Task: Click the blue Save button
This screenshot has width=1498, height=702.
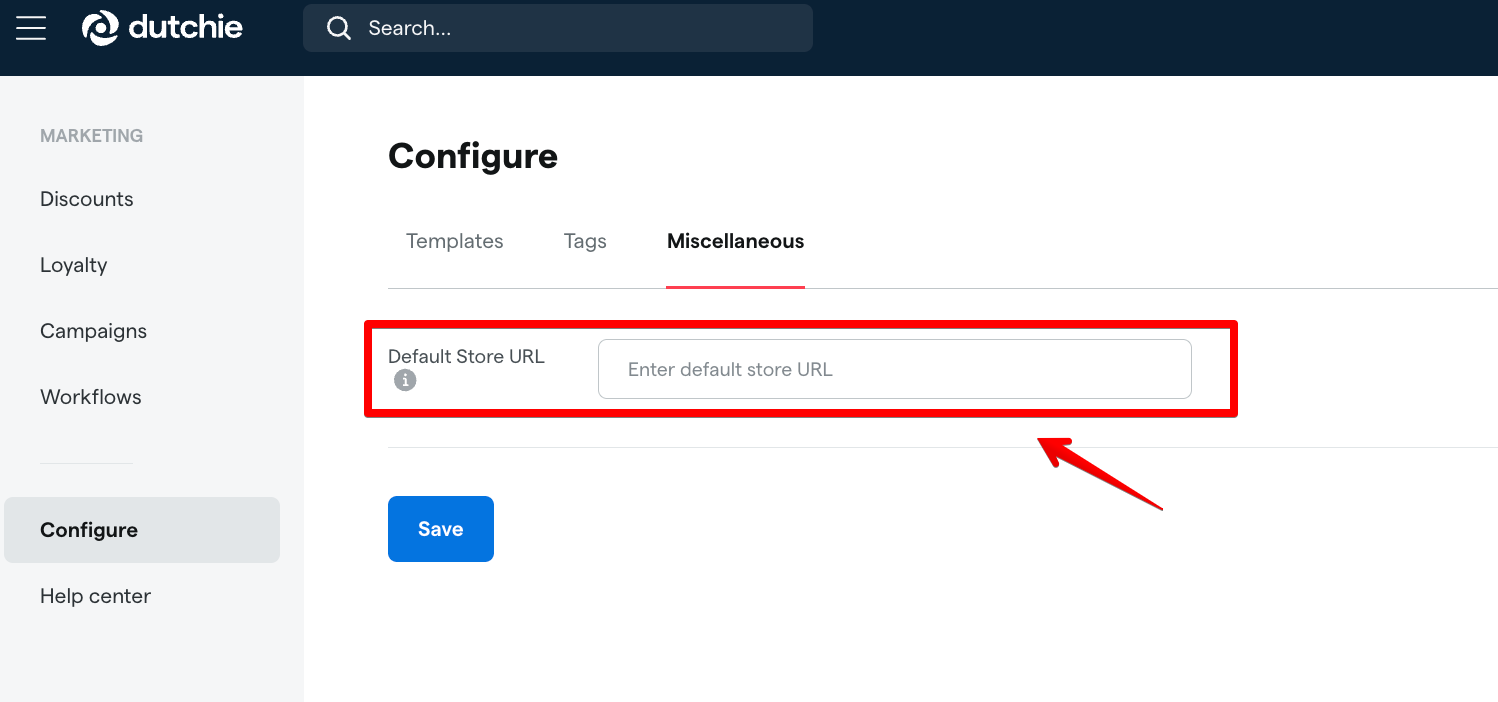Action: pyautogui.click(x=441, y=529)
